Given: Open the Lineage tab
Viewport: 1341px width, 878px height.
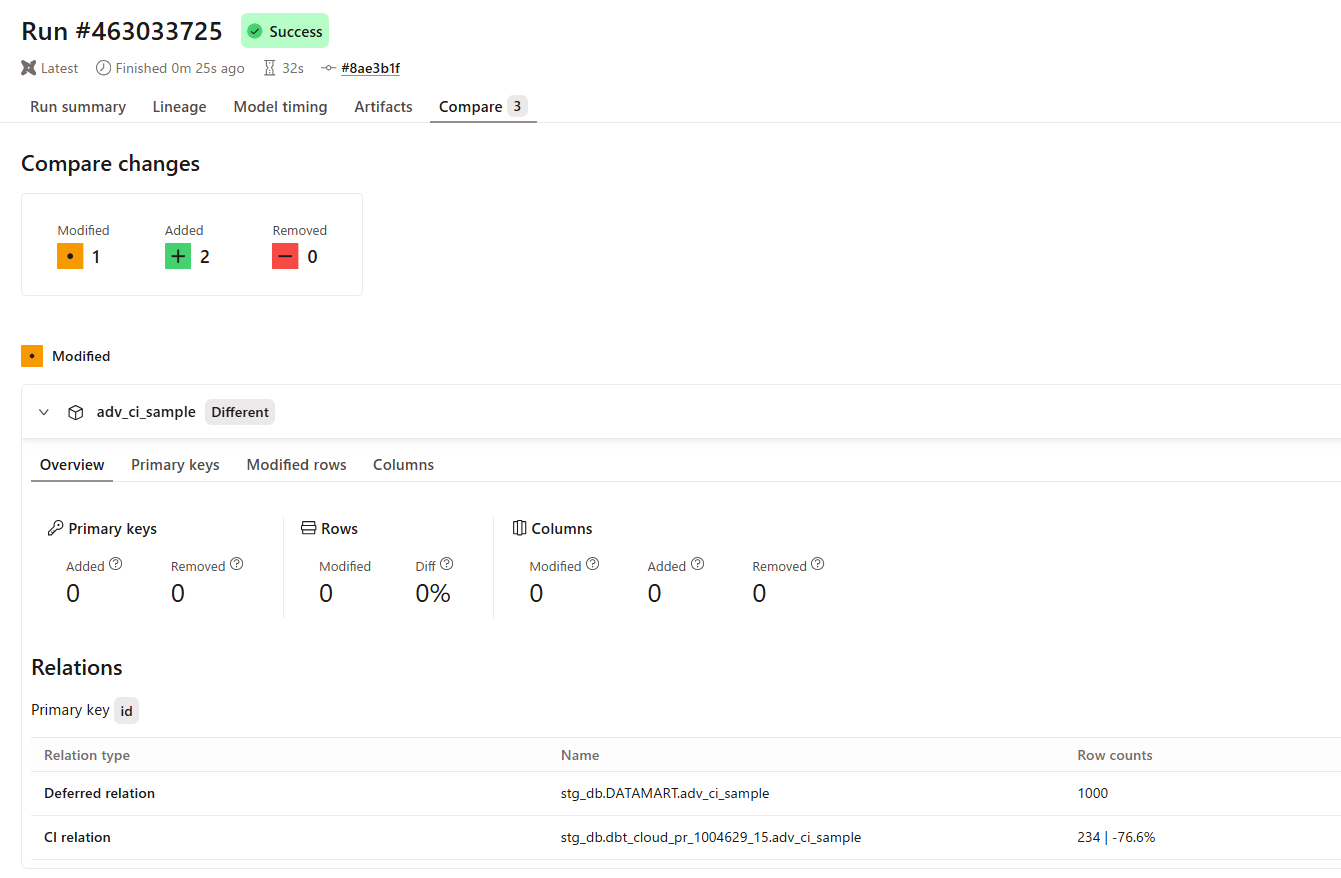Looking at the screenshot, I should tap(180, 107).
